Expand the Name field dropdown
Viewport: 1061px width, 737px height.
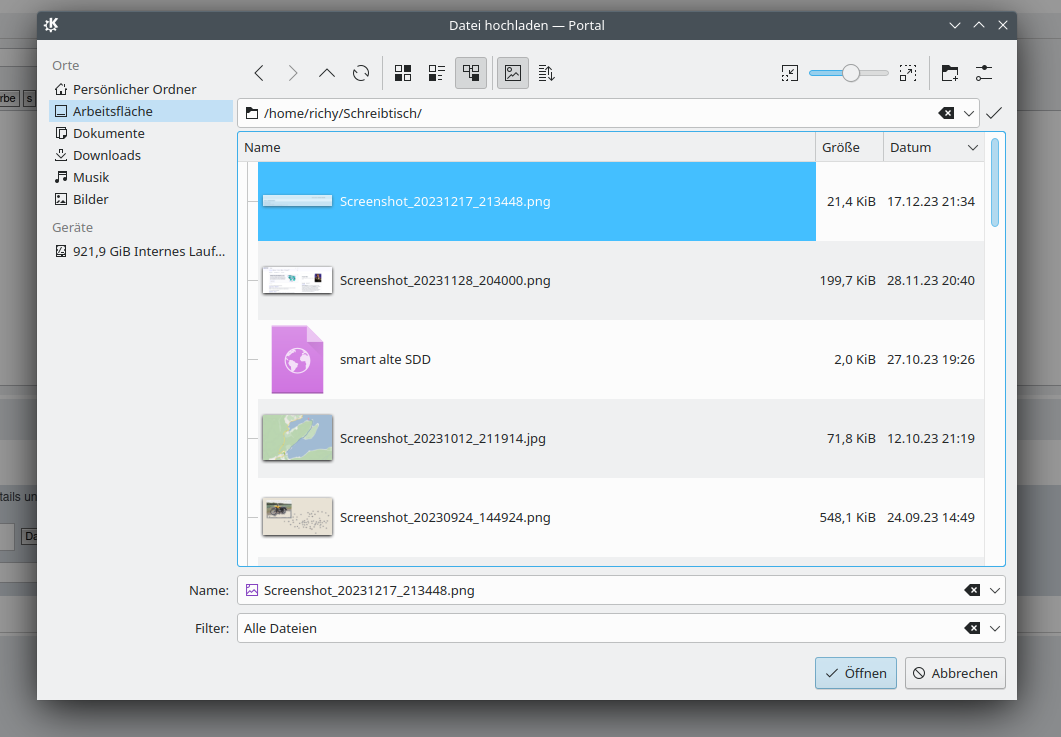point(994,590)
